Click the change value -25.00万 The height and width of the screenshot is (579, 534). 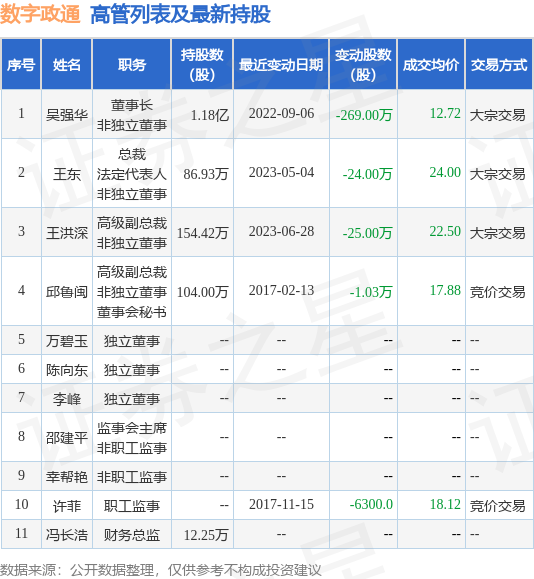point(367,233)
